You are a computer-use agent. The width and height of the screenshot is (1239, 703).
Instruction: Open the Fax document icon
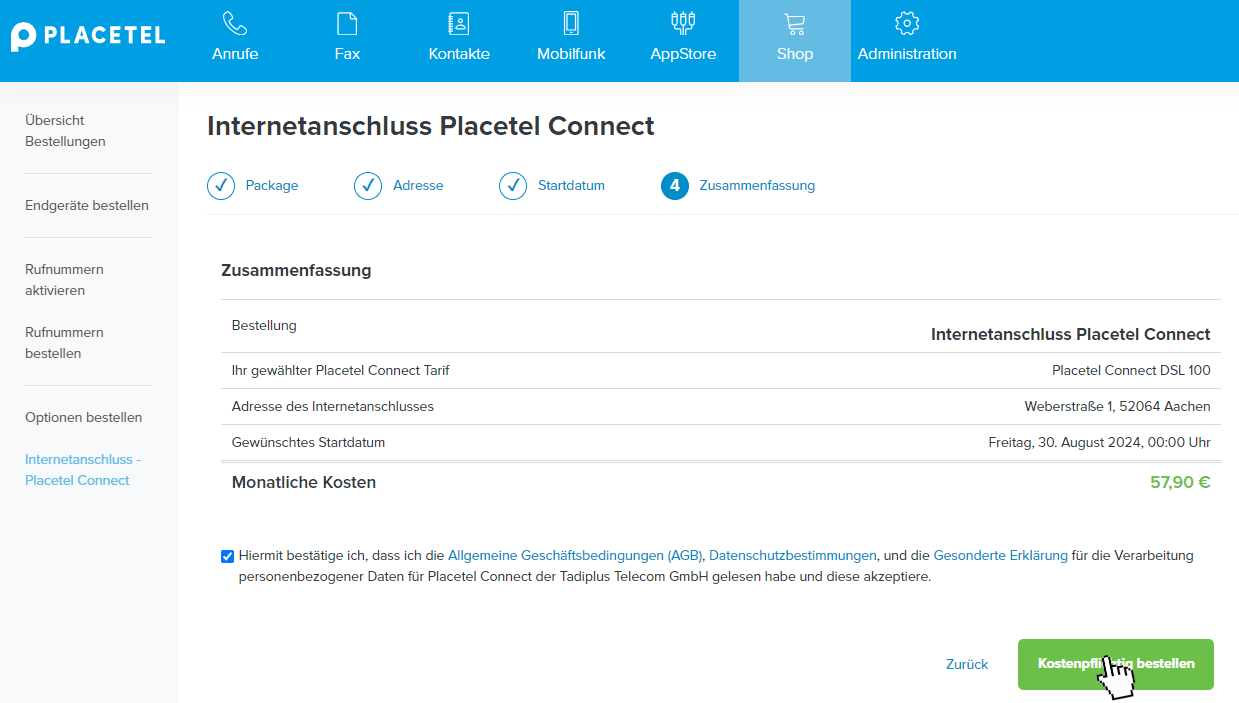coord(347,23)
